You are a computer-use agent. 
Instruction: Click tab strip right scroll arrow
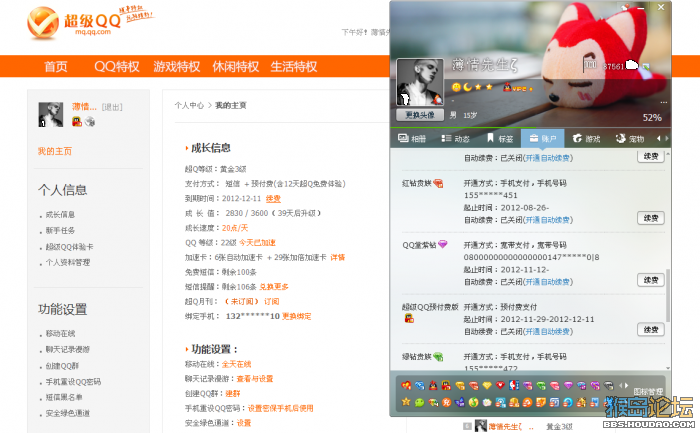pyautogui.click(x=667, y=138)
